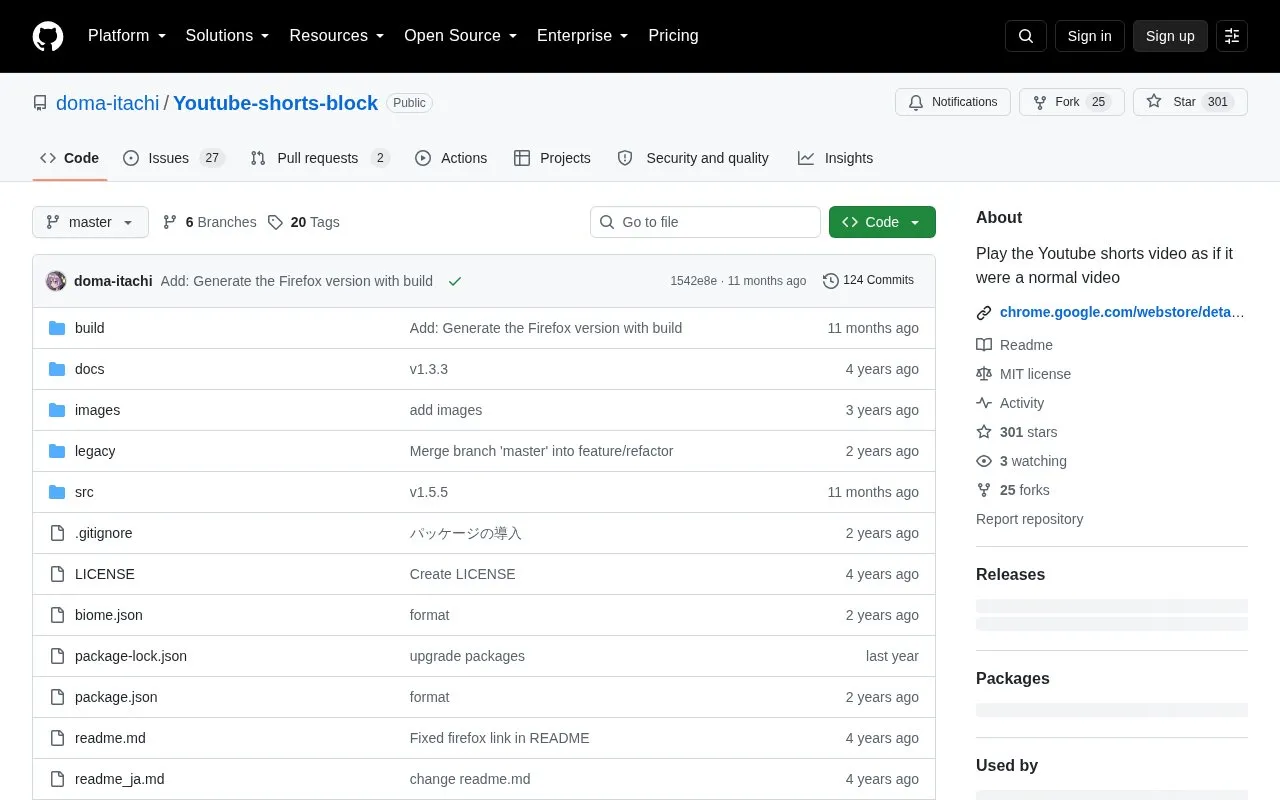The image size is (1280, 800).
Task: Star the repository
Action: click(x=1190, y=102)
